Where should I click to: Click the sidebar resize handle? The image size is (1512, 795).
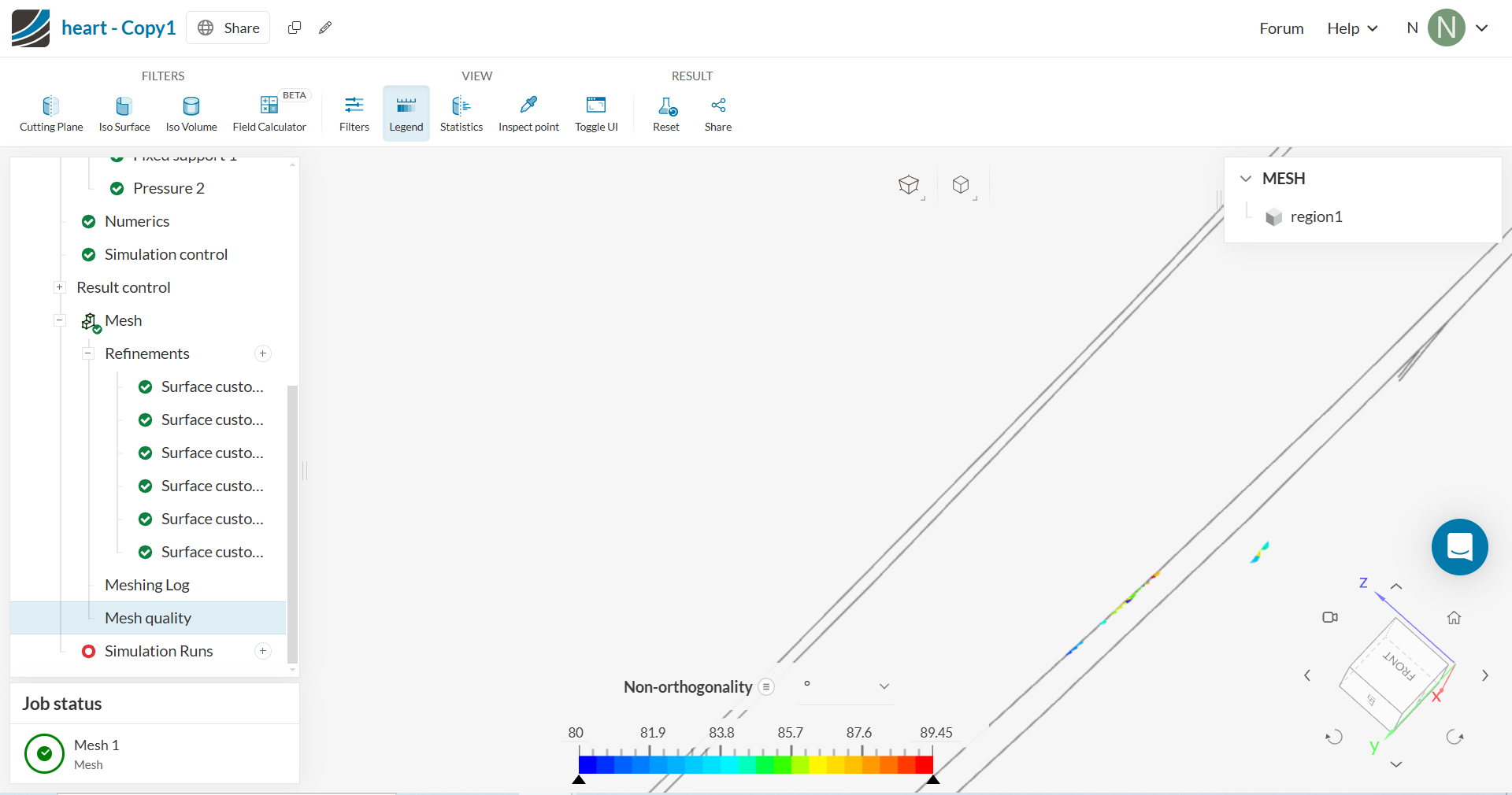(x=305, y=471)
